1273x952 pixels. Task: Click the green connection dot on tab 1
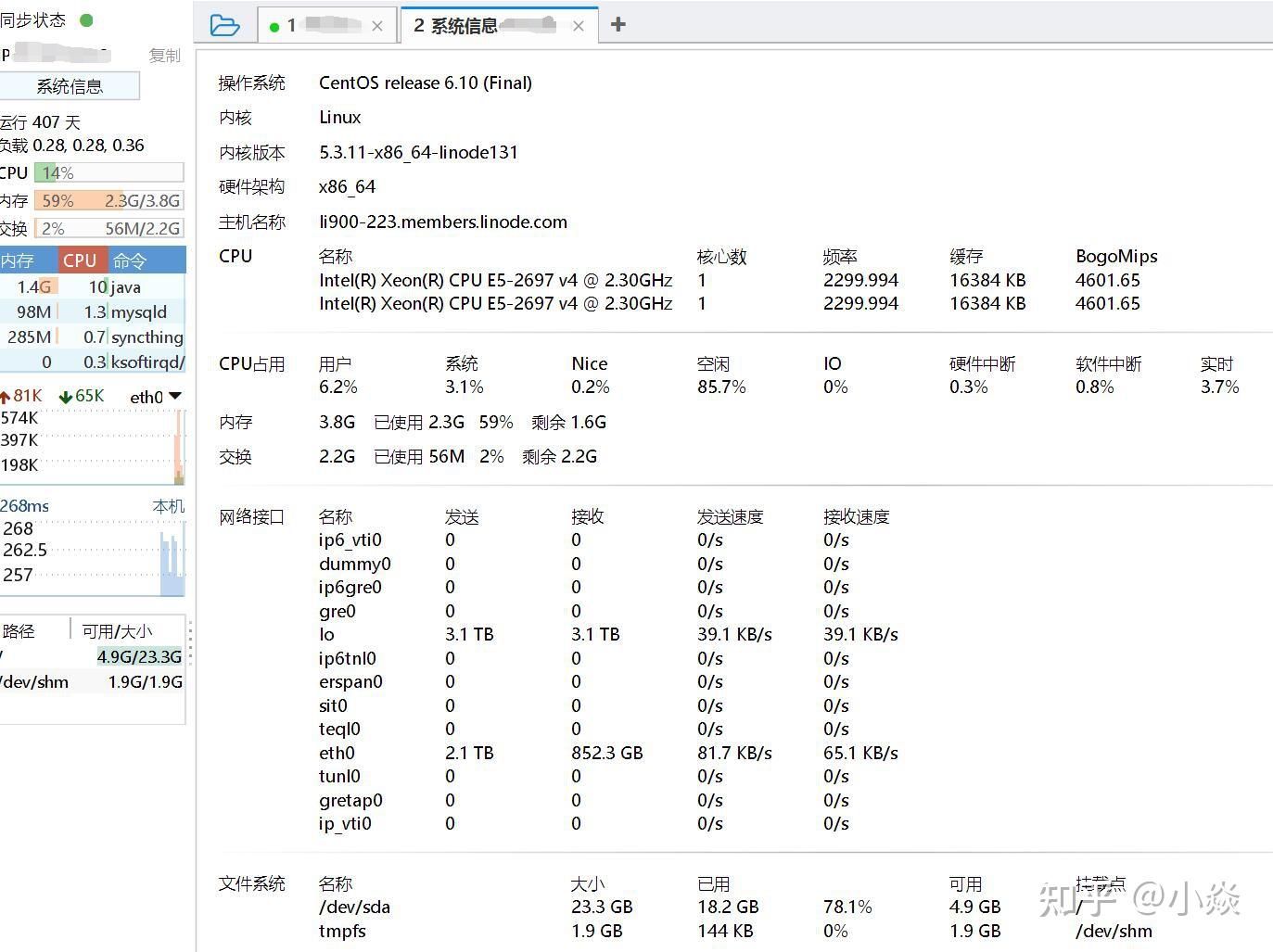274,26
